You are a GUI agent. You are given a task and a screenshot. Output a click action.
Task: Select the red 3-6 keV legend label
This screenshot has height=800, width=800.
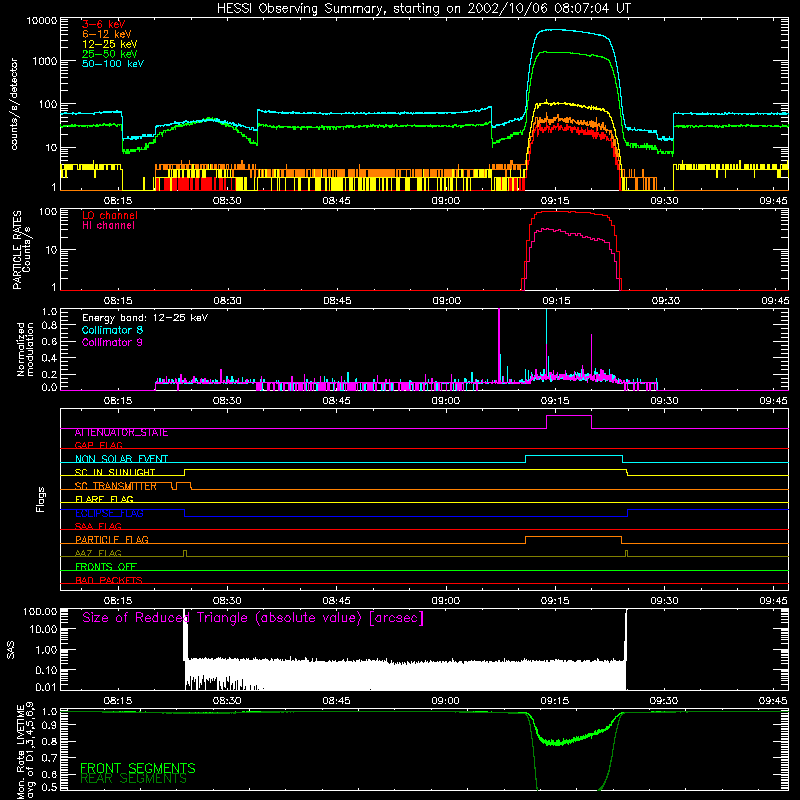103,24
